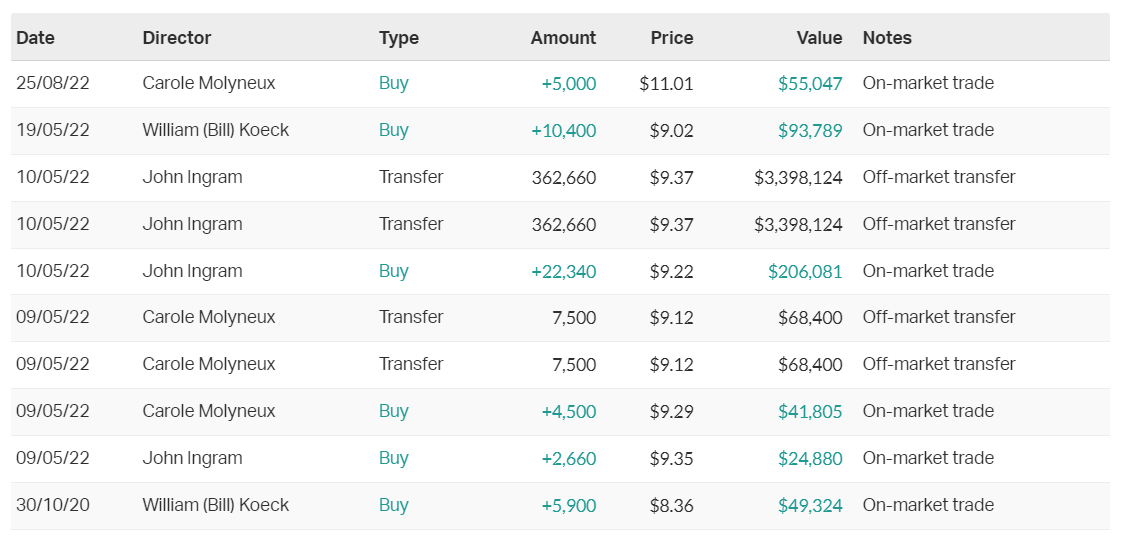1123x540 pixels.
Task: Click the 30/10/20 date cell
Action: pyautogui.click(x=53, y=505)
